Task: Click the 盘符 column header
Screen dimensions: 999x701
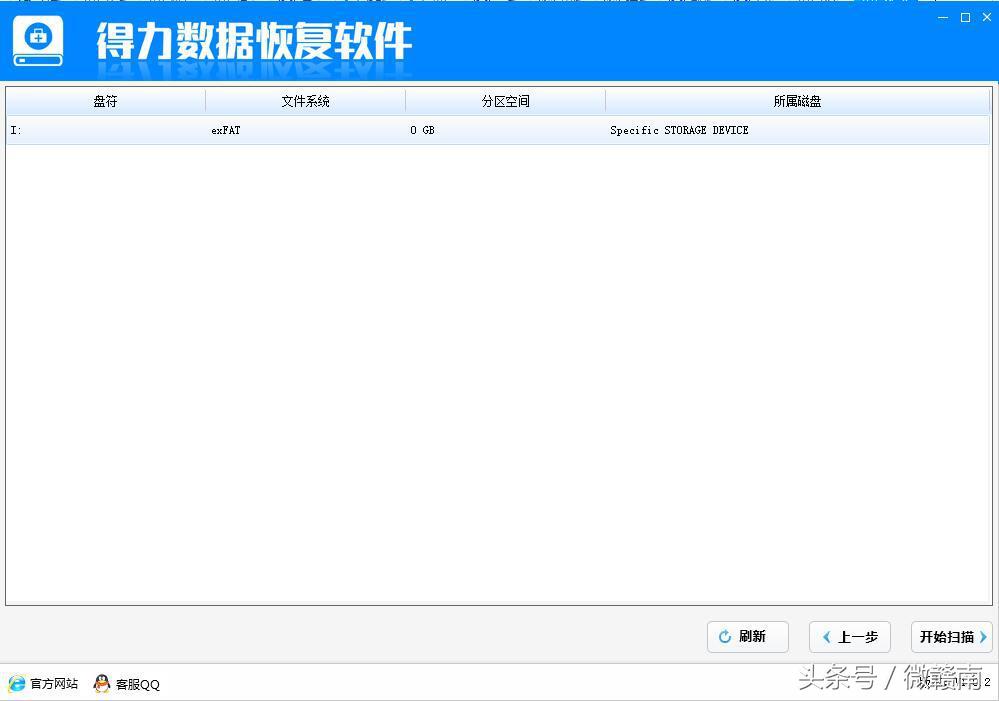Action: (x=104, y=101)
